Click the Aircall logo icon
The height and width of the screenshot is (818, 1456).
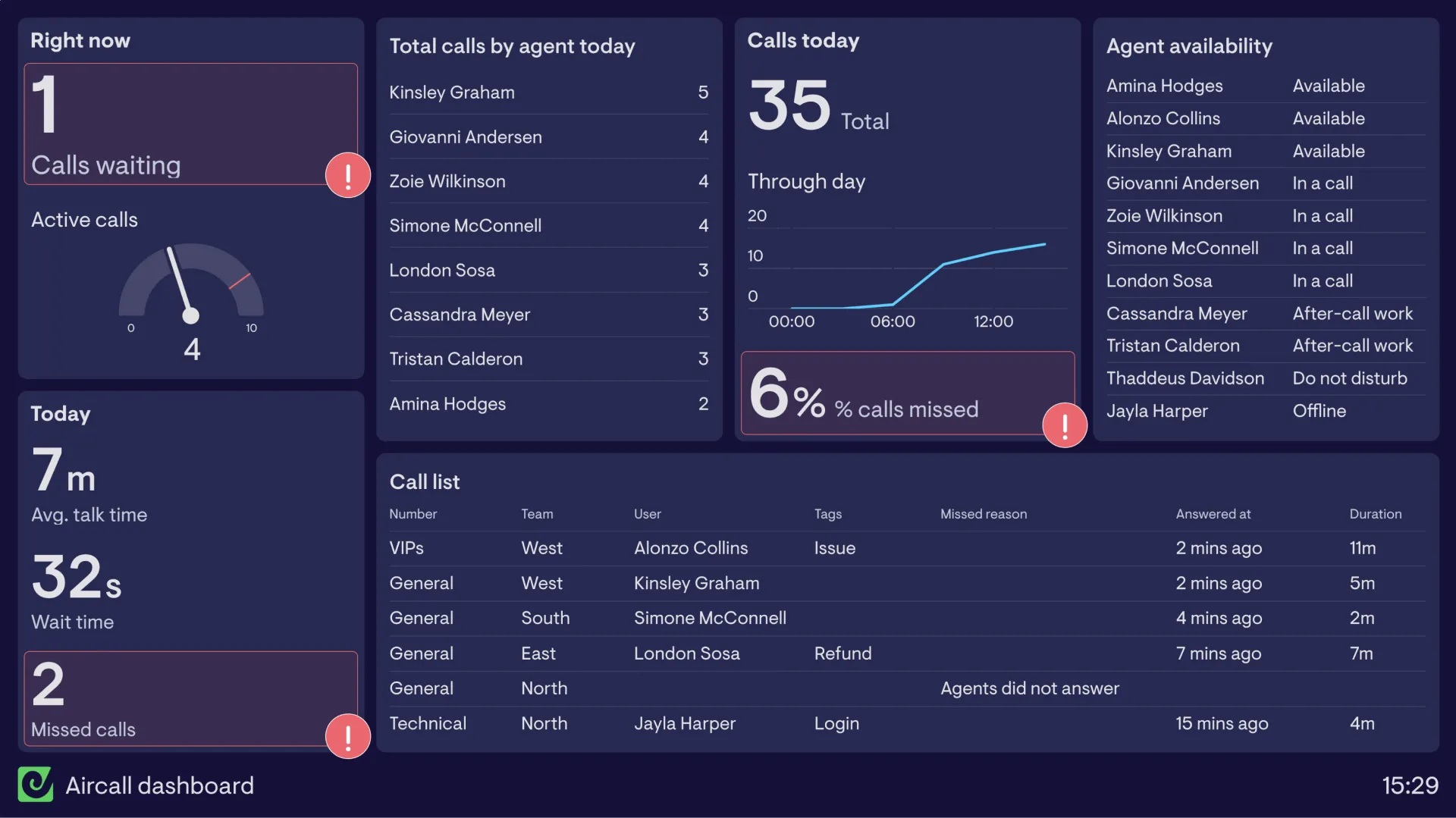click(x=36, y=785)
